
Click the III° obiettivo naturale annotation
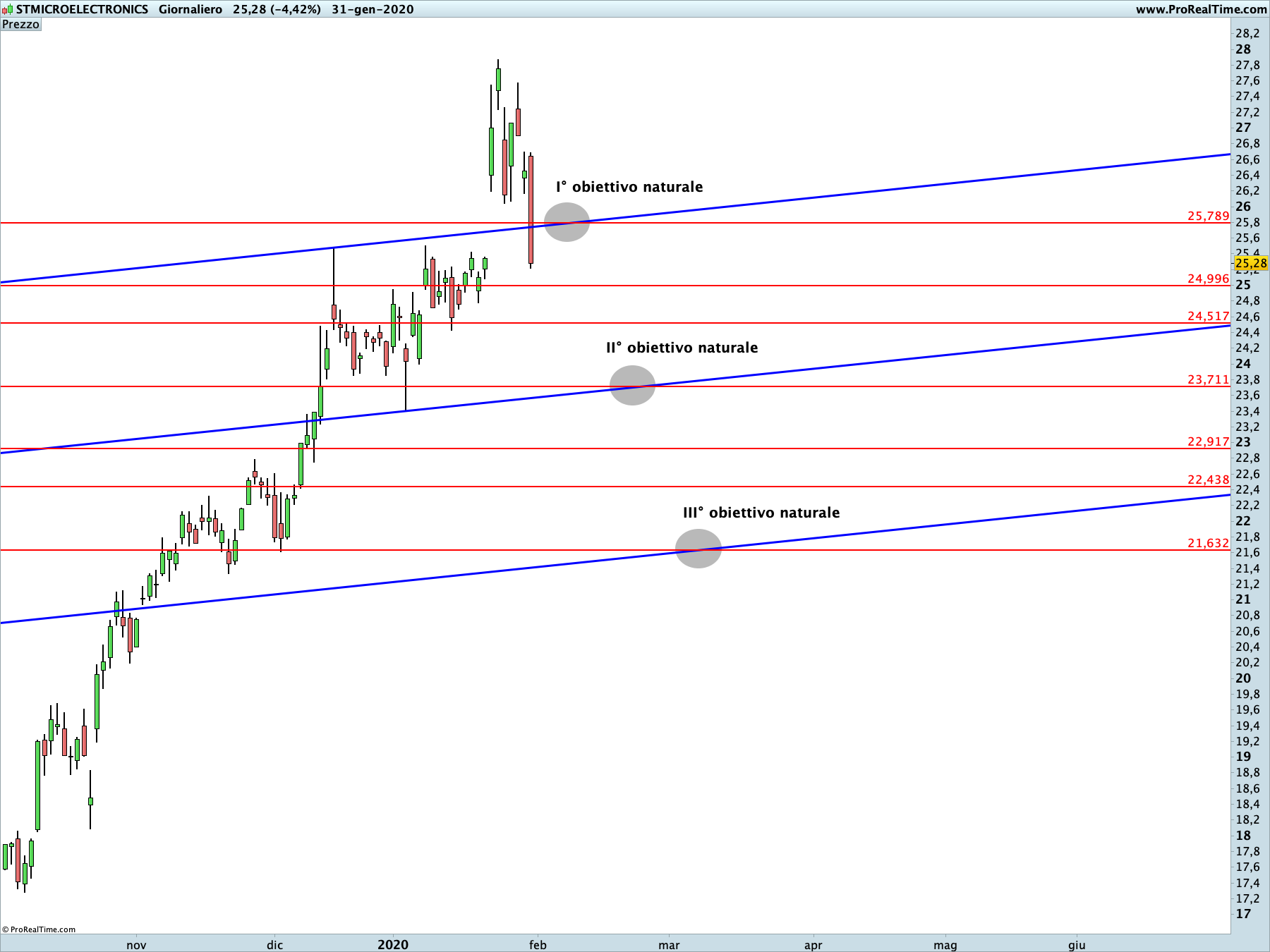(761, 513)
